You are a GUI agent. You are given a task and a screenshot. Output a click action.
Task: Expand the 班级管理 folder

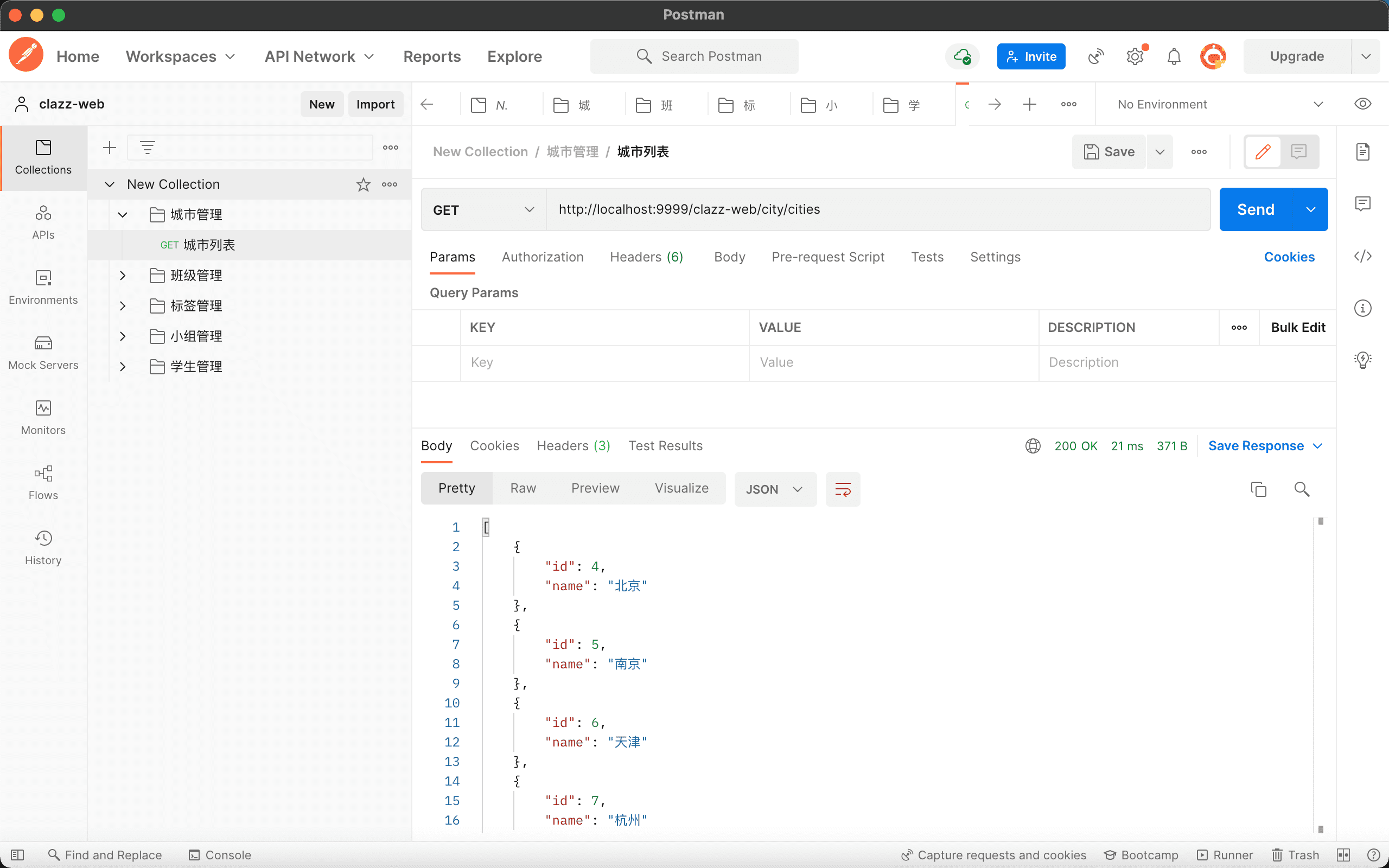[x=122, y=276]
